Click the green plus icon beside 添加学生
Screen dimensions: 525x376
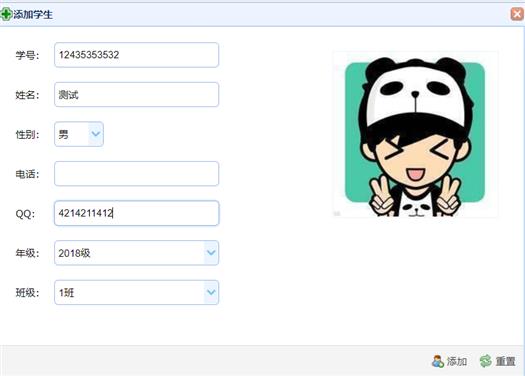click(x=6, y=14)
